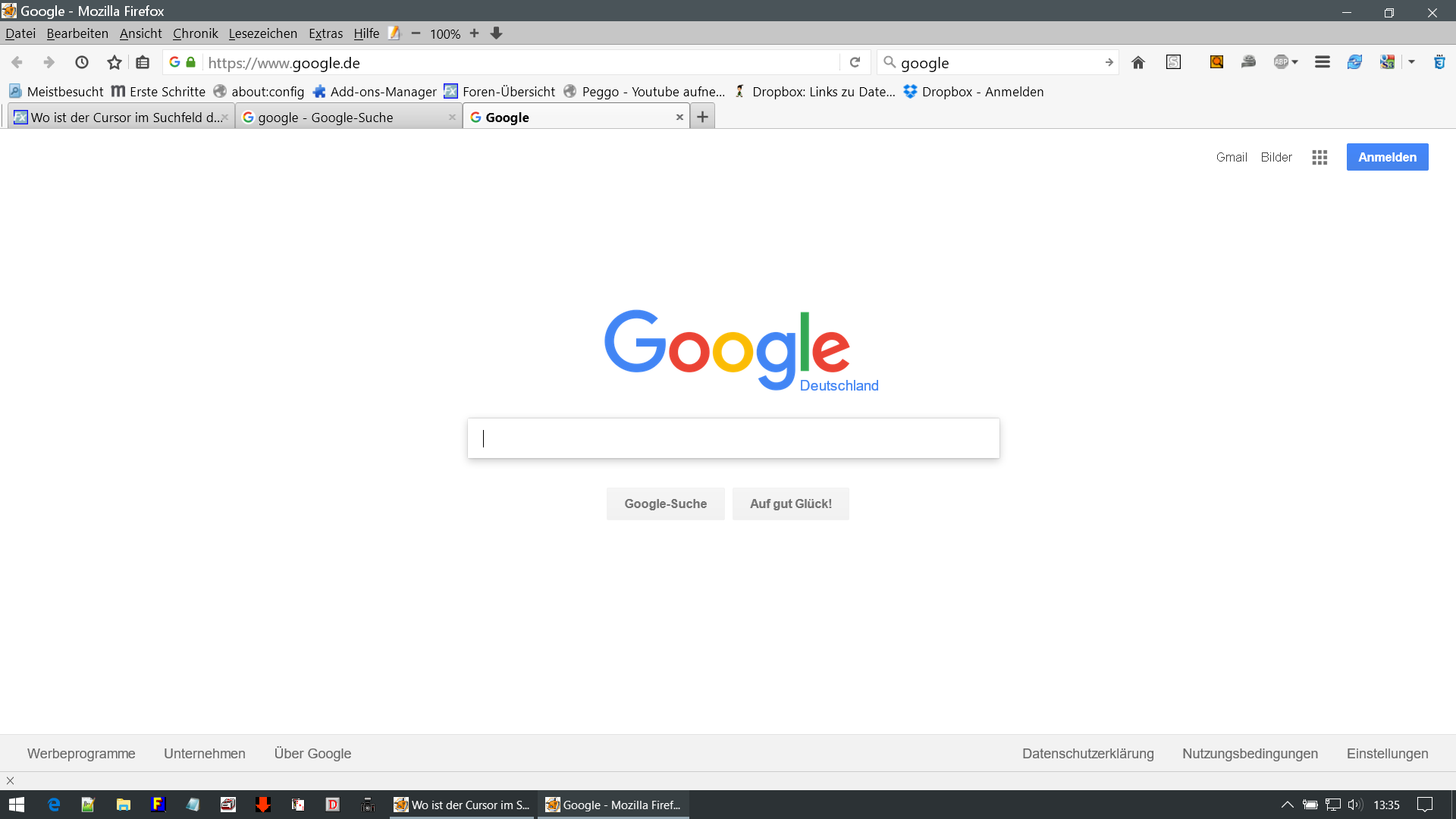Click the bookmark star icon

[x=115, y=63]
